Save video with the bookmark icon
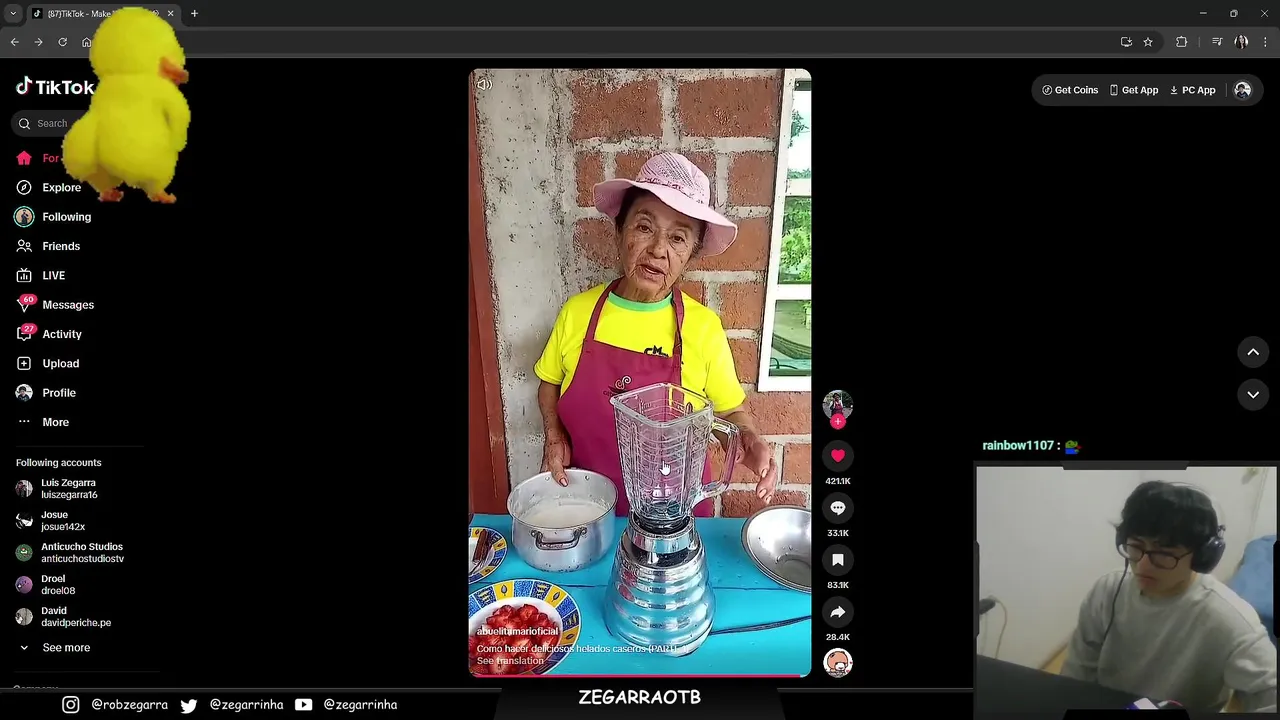 [838, 560]
